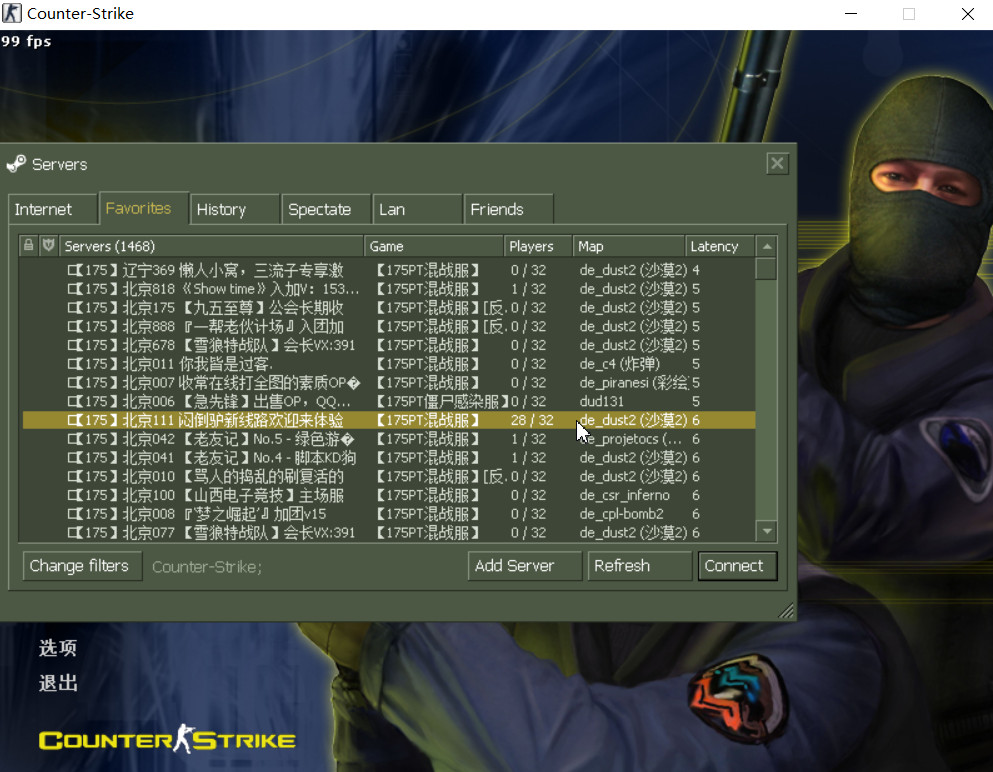The image size is (993, 772).
Task: Click the Counter-Strike logo at bottom left
Action: coord(166,740)
